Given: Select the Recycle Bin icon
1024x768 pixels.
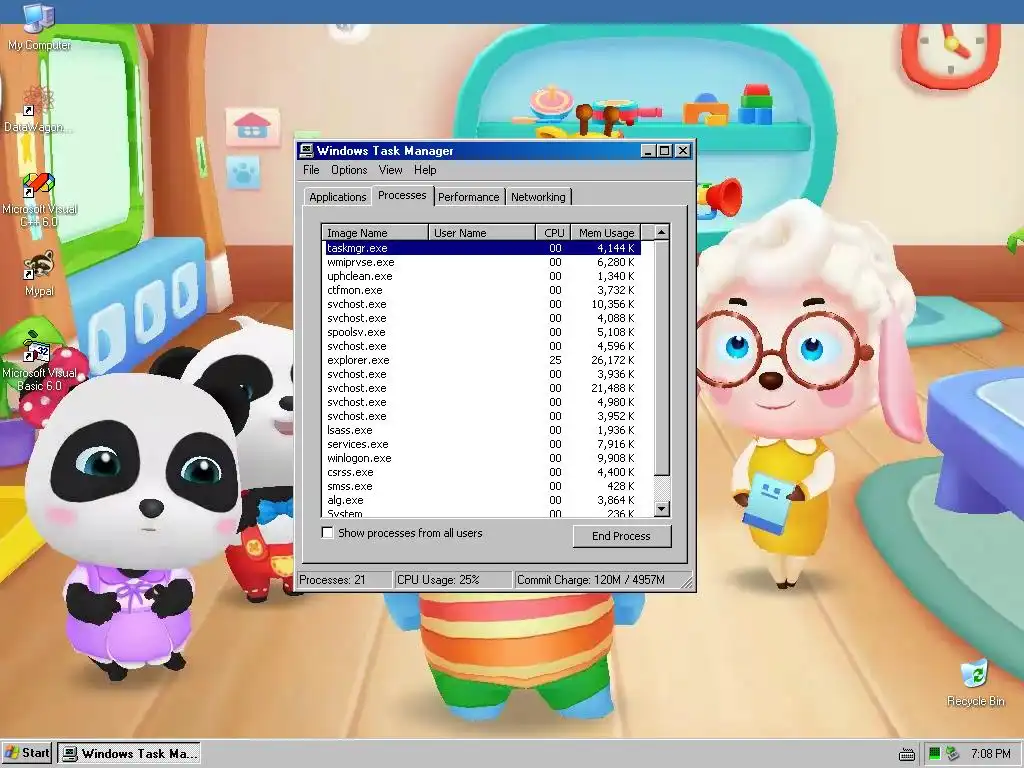Looking at the screenshot, I should (975, 683).
